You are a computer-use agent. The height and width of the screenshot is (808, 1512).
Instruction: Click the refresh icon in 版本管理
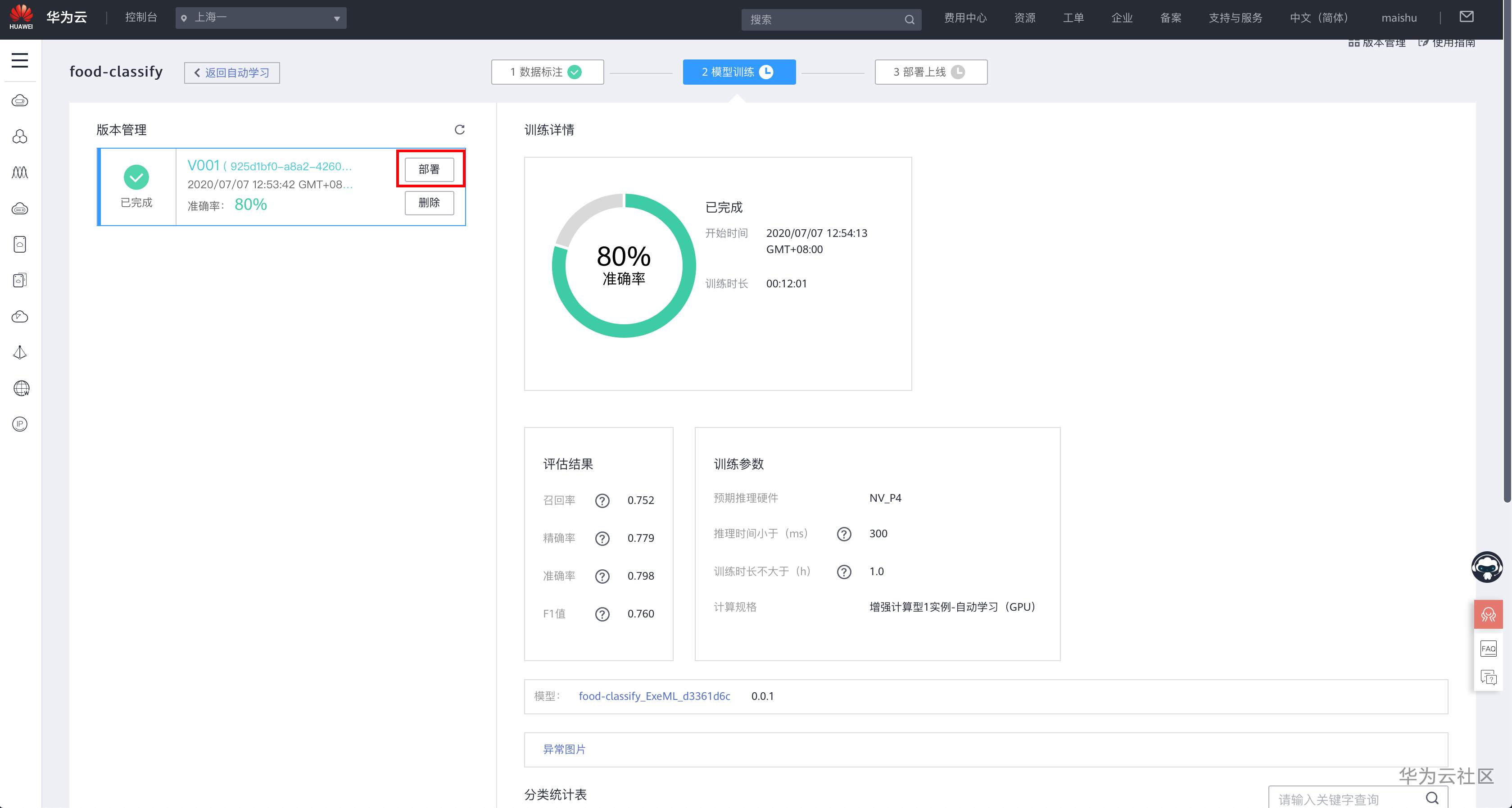tap(460, 129)
